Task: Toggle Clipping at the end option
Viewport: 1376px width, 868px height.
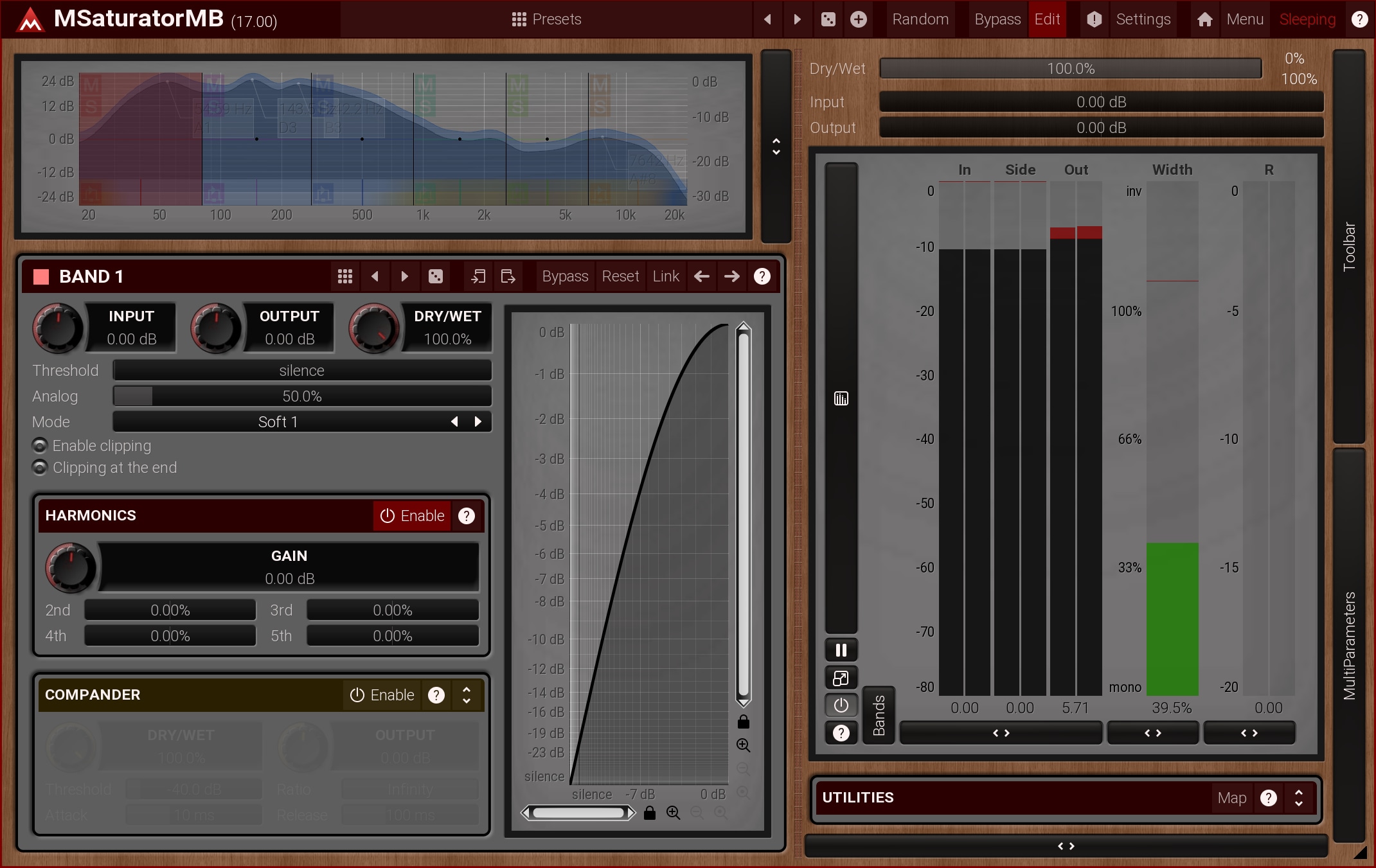Action: point(40,468)
